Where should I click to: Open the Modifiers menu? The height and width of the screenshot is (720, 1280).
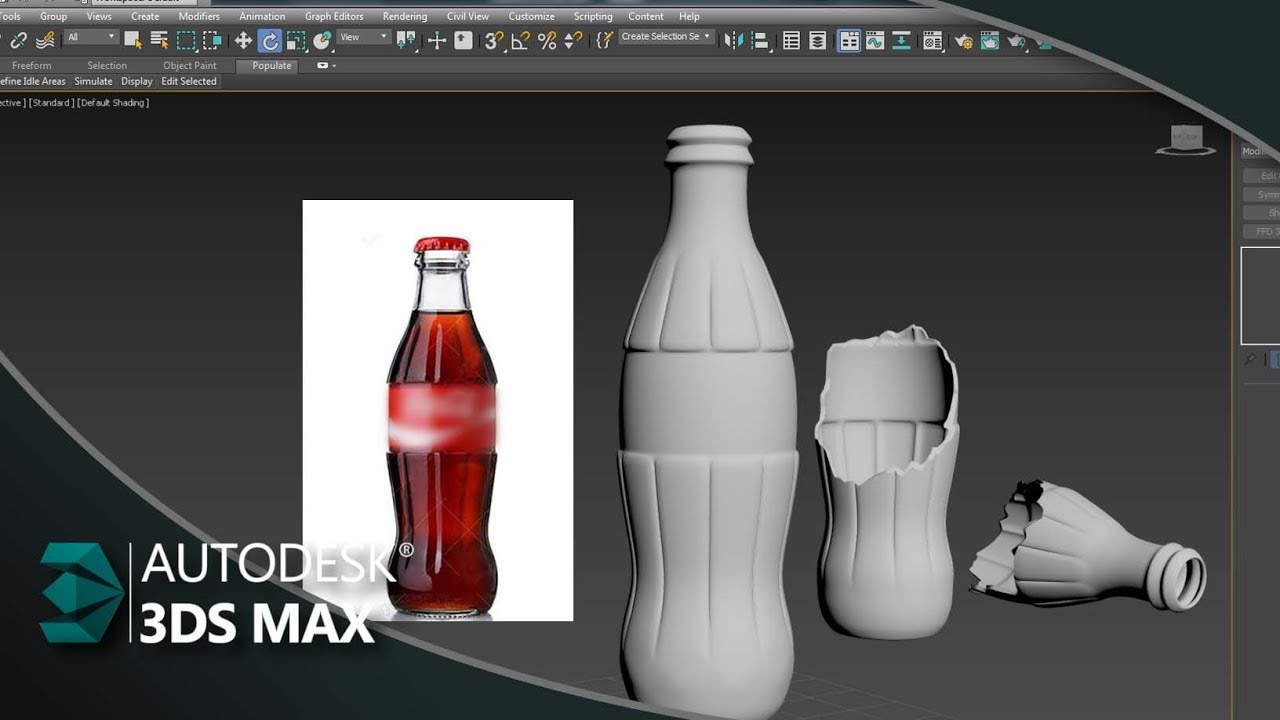199,16
